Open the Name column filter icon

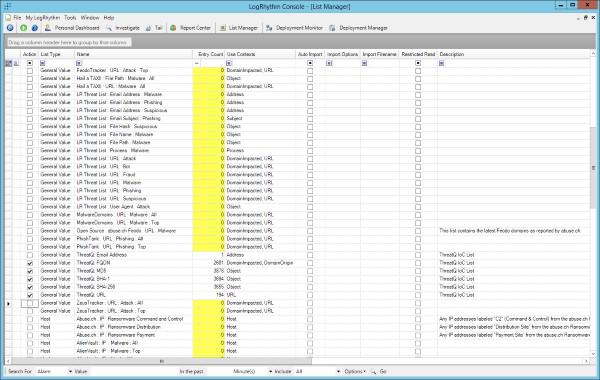[79, 63]
